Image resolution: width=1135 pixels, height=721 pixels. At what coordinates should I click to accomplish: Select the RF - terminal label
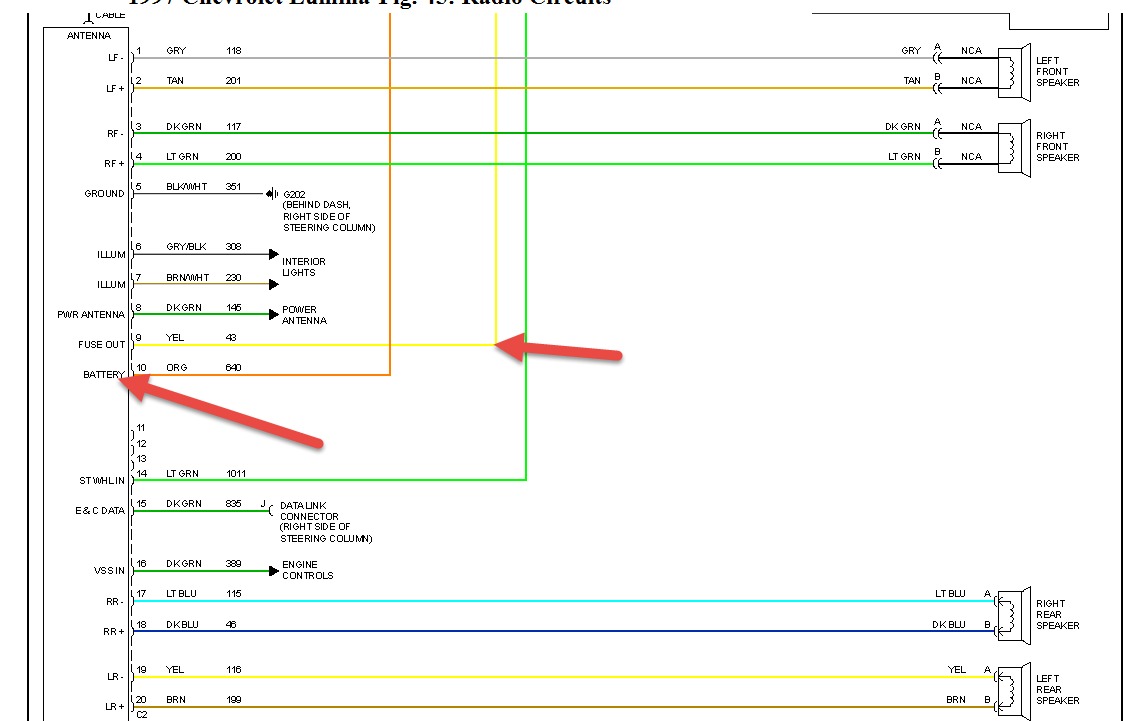click(116, 133)
